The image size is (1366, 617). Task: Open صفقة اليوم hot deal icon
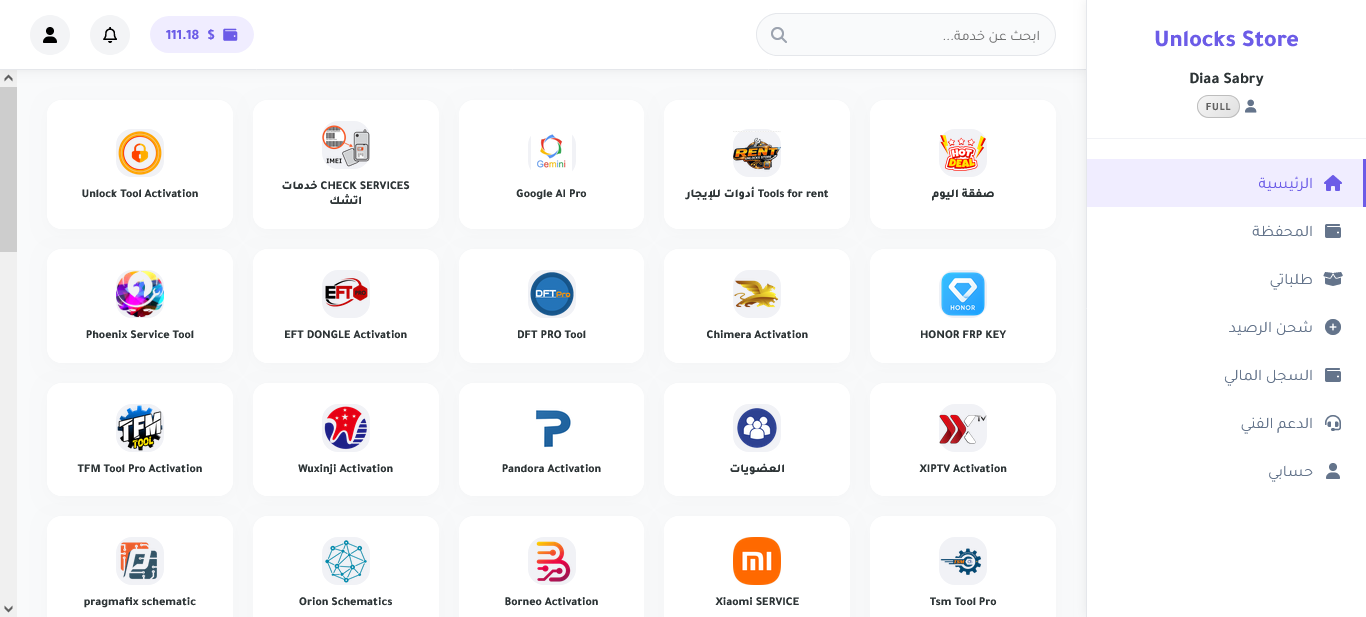point(963,153)
